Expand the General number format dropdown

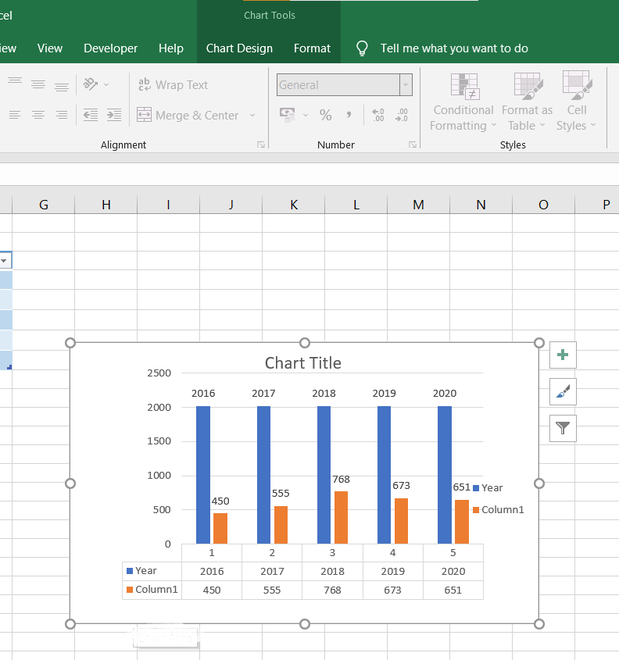point(405,85)
